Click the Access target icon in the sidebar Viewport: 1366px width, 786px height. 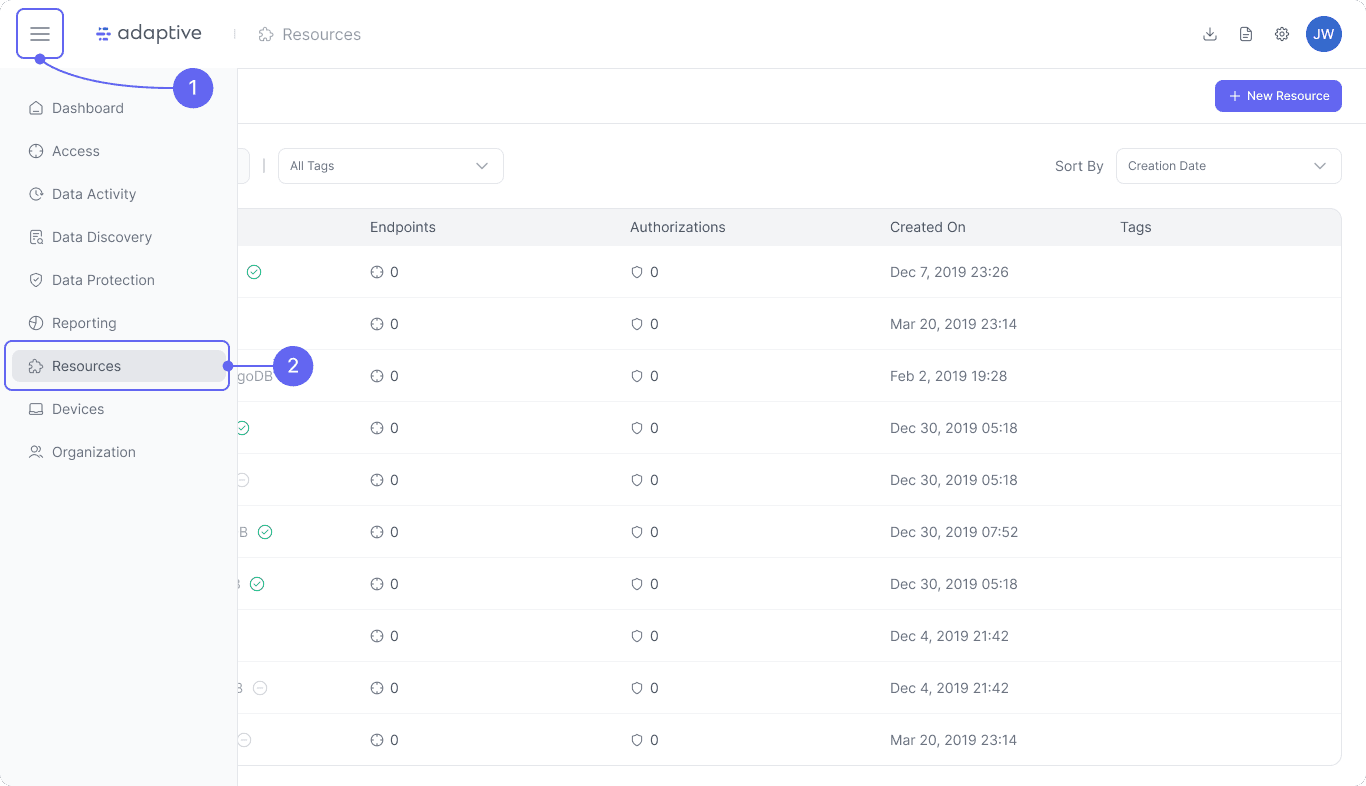click(36, 151)
